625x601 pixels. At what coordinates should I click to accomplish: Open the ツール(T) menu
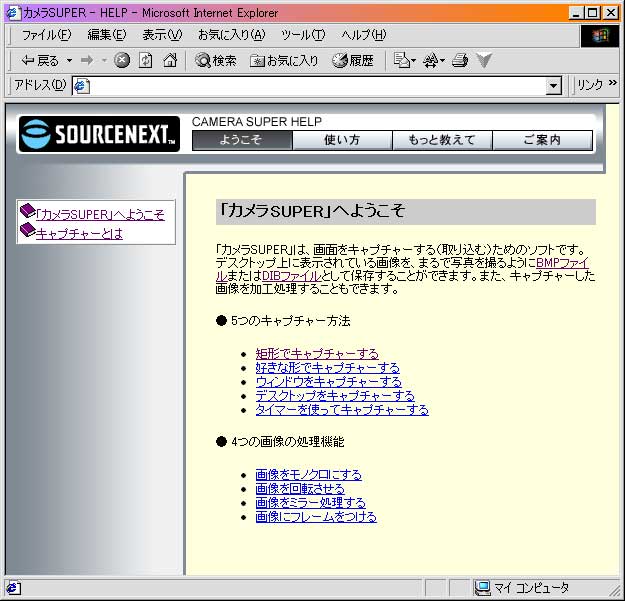click(303, 35)
